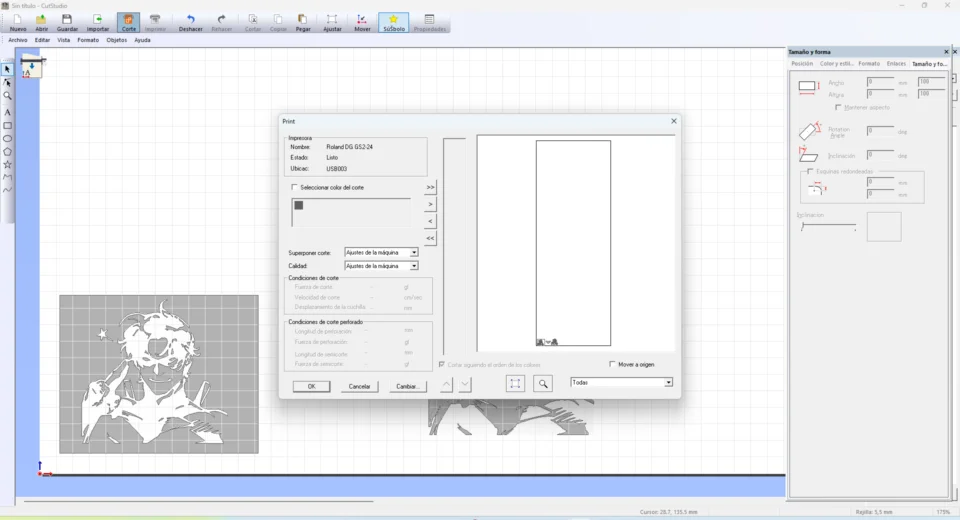Click the Imprimir toolbar icon
The image size is (960, 520).
pyautogui.click(x=155, y=23)
